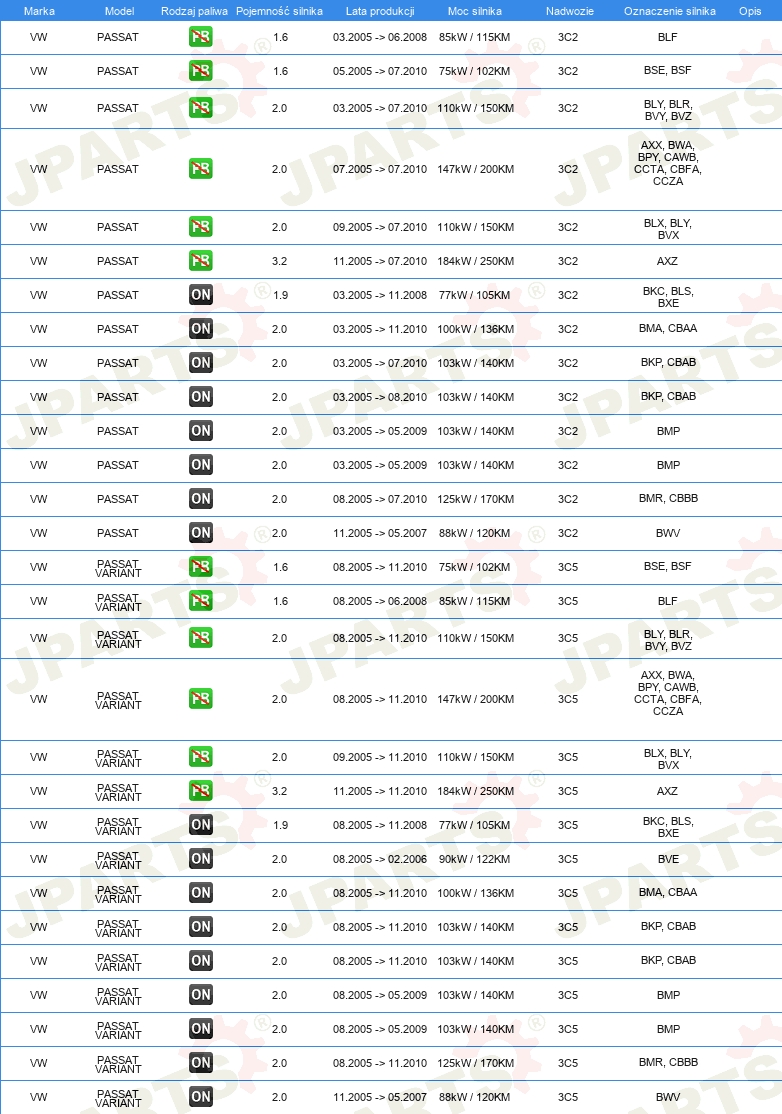
Task: Click engine capacity 3.2 in Passat Variant row
Action: coord(280,791)
